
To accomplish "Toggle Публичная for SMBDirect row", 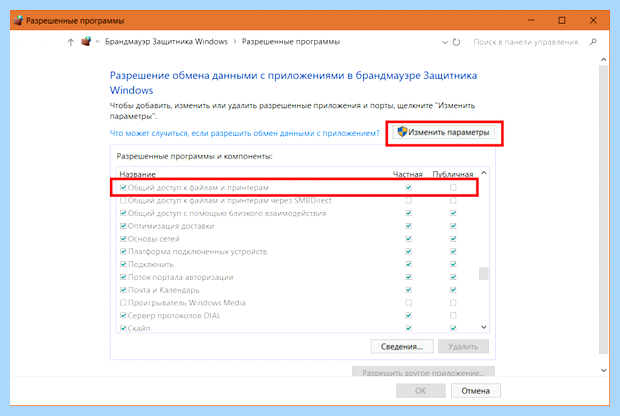I will 453,200.
